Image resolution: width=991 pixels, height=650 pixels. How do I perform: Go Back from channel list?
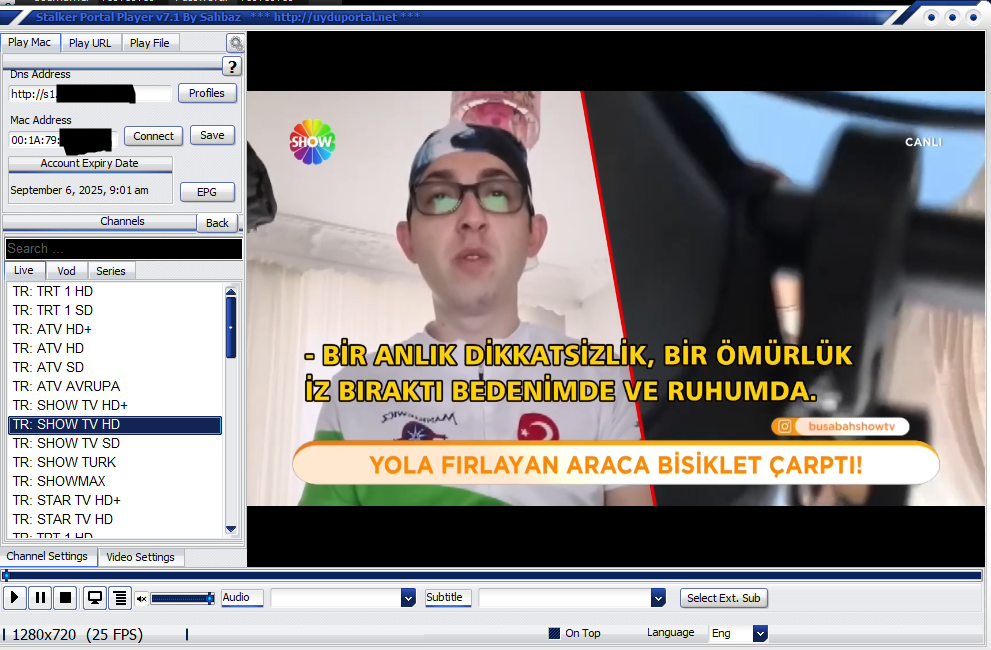[217, 223]
